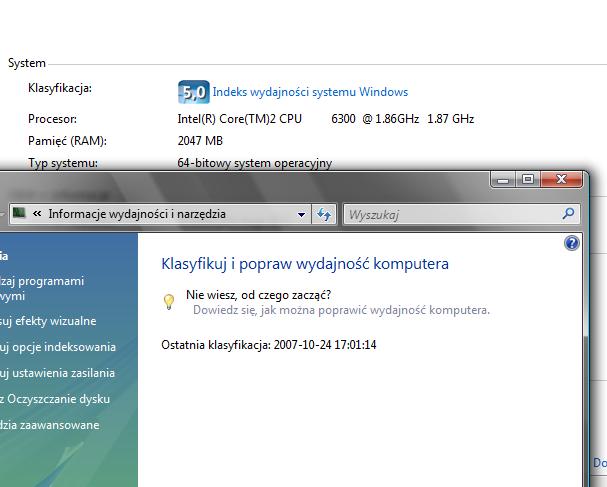
Task: Open the address bar history dropdown arrow
Action: 301,214
